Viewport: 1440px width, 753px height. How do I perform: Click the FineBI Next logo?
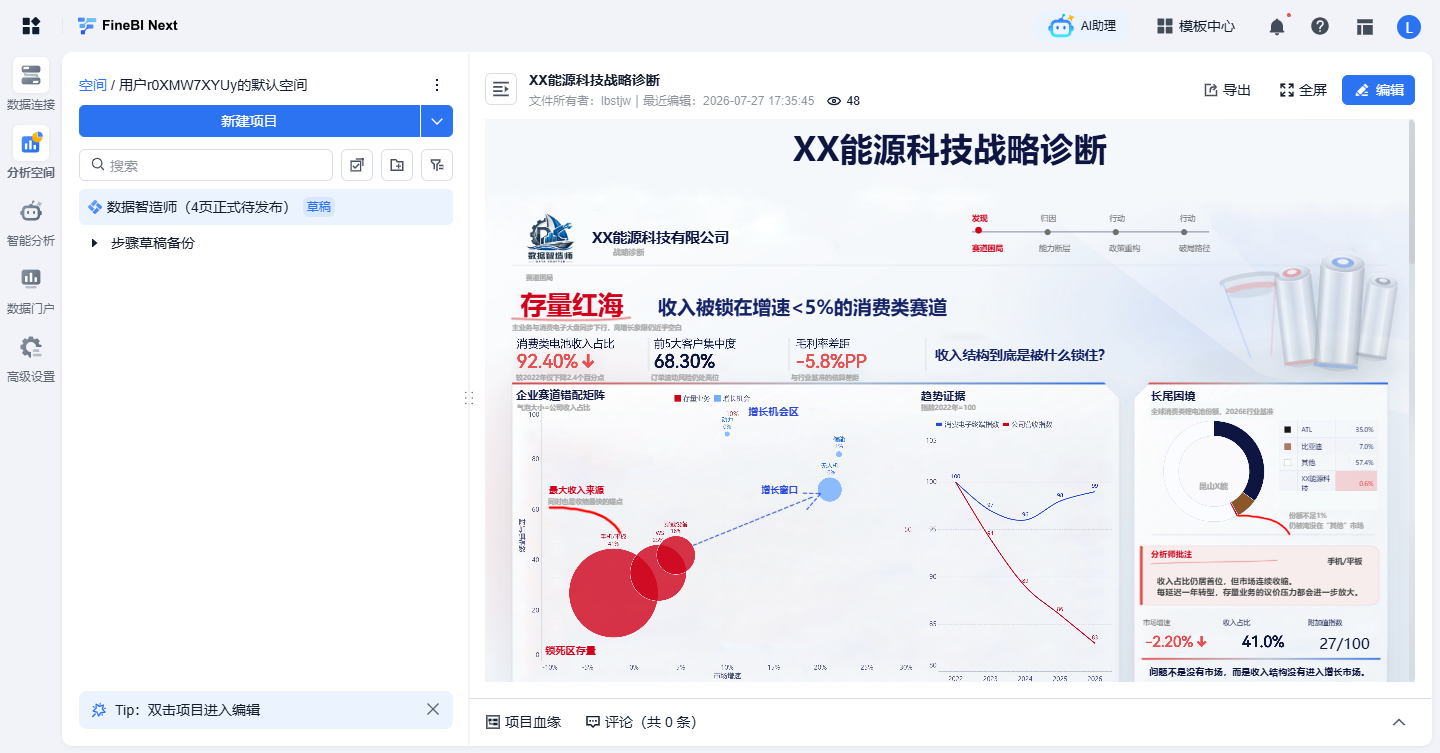127,26
